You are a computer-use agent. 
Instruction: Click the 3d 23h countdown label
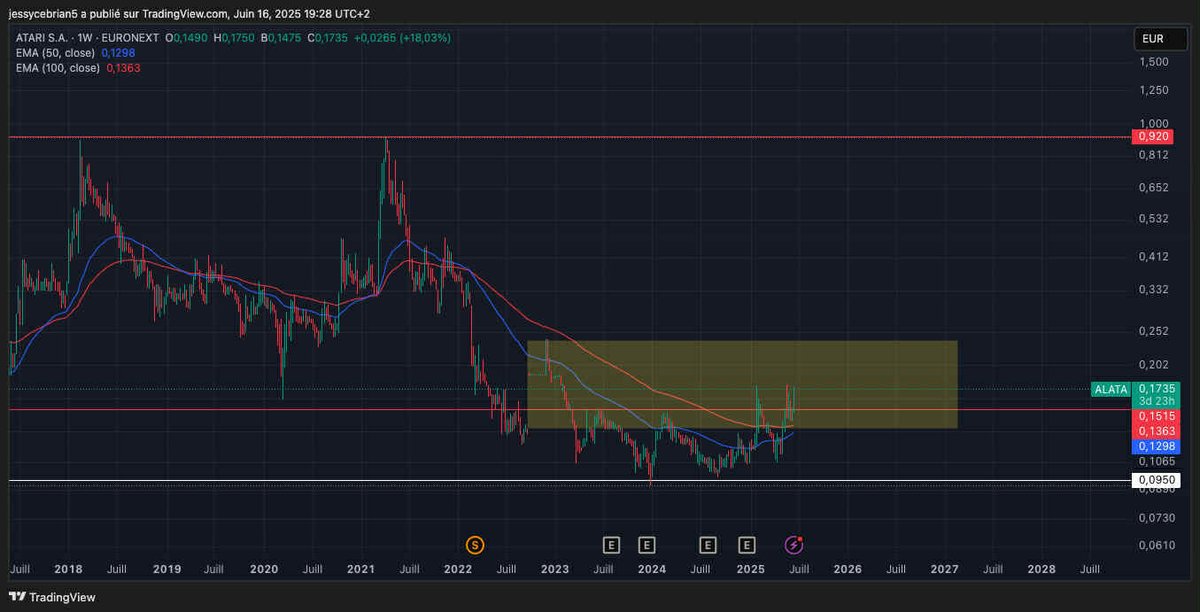(x=1157, y=401)
